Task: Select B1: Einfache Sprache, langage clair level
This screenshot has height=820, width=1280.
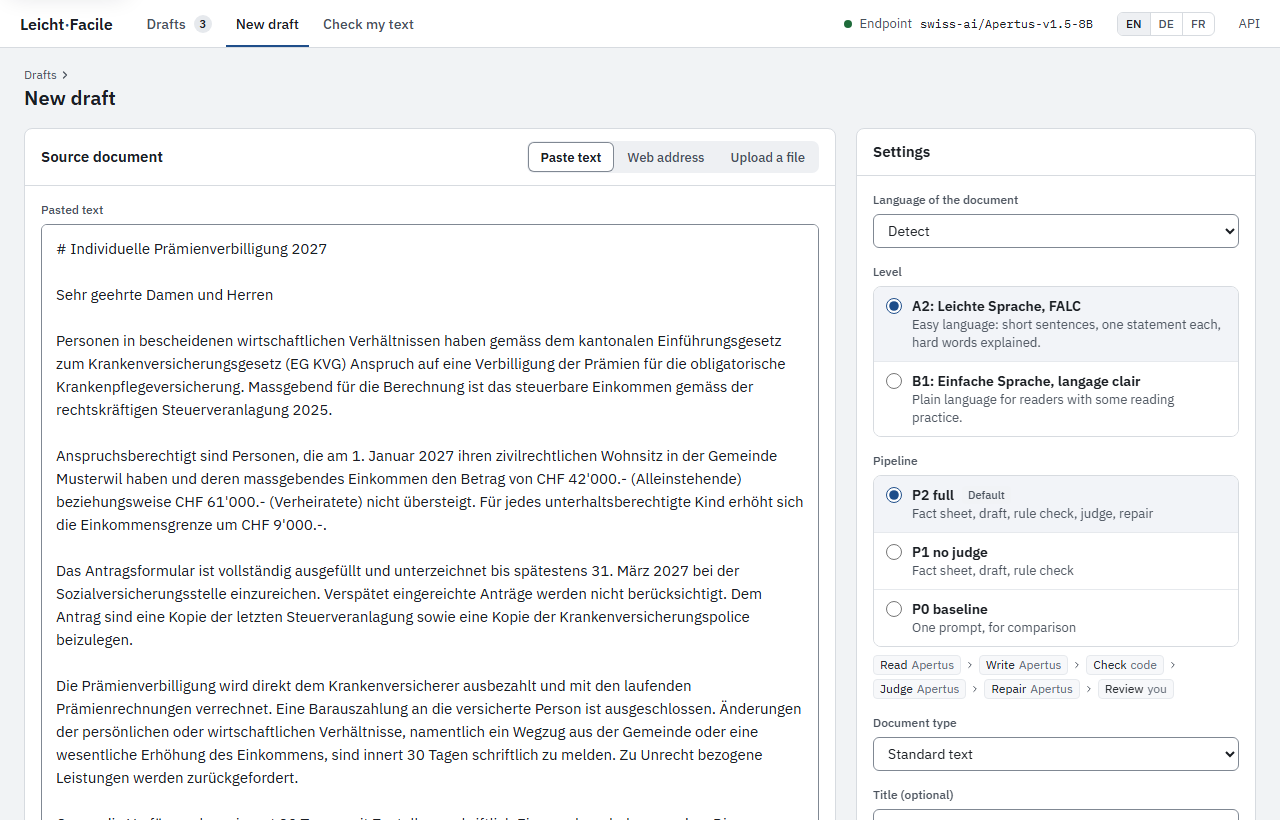Action: coord(1056,399)
